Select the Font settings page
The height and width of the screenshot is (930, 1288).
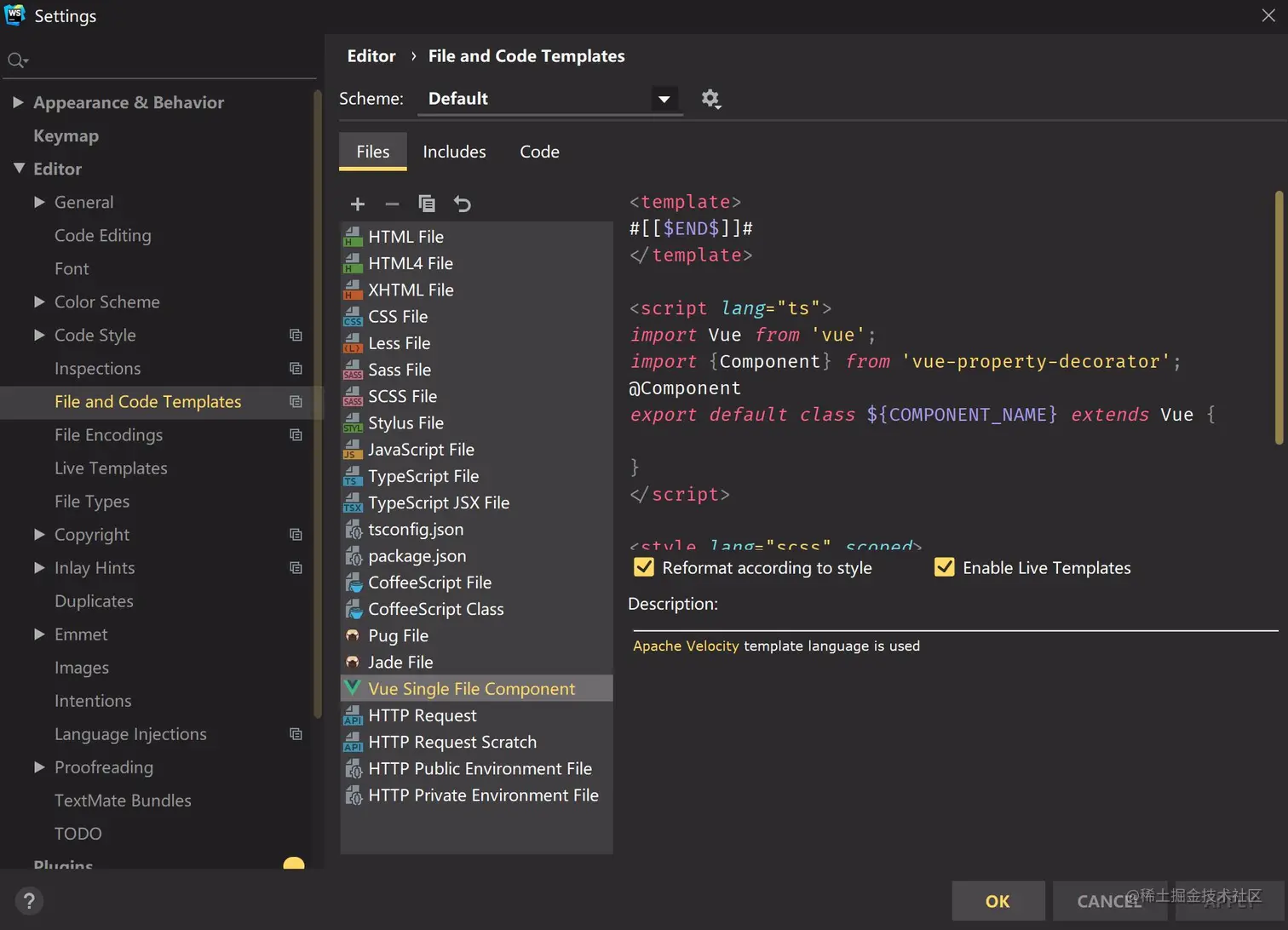click(x=72, y=268)
